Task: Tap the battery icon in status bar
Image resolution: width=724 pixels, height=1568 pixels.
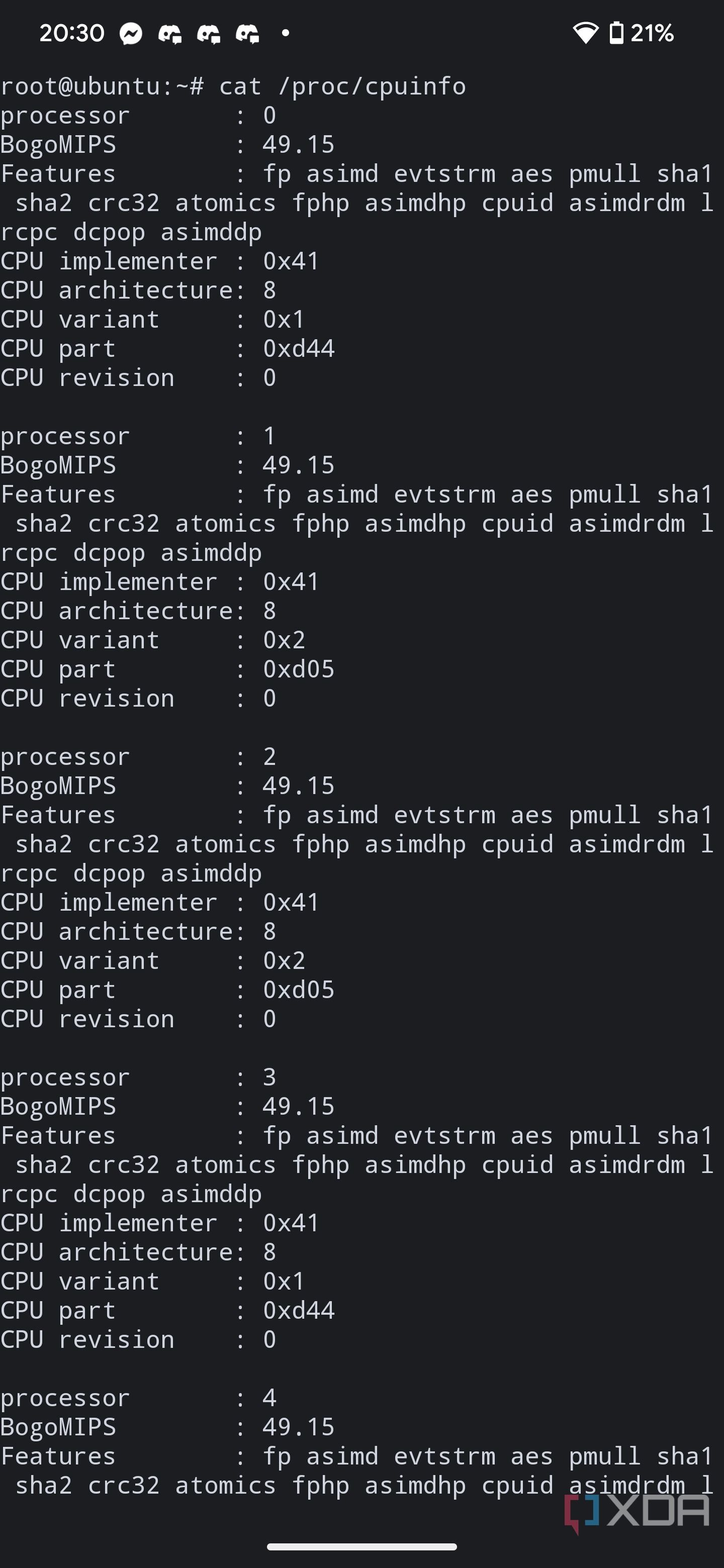Action: coord(616,33)
